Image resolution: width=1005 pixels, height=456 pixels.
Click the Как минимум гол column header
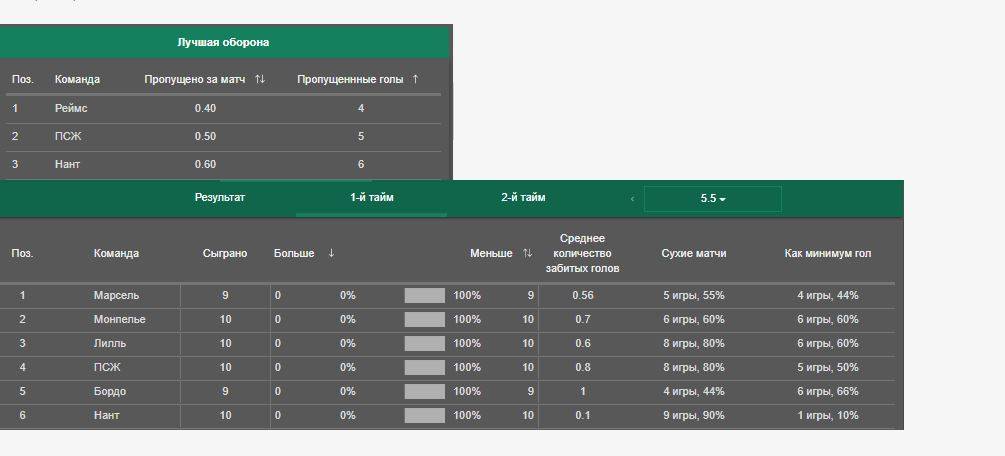(828, 253)
